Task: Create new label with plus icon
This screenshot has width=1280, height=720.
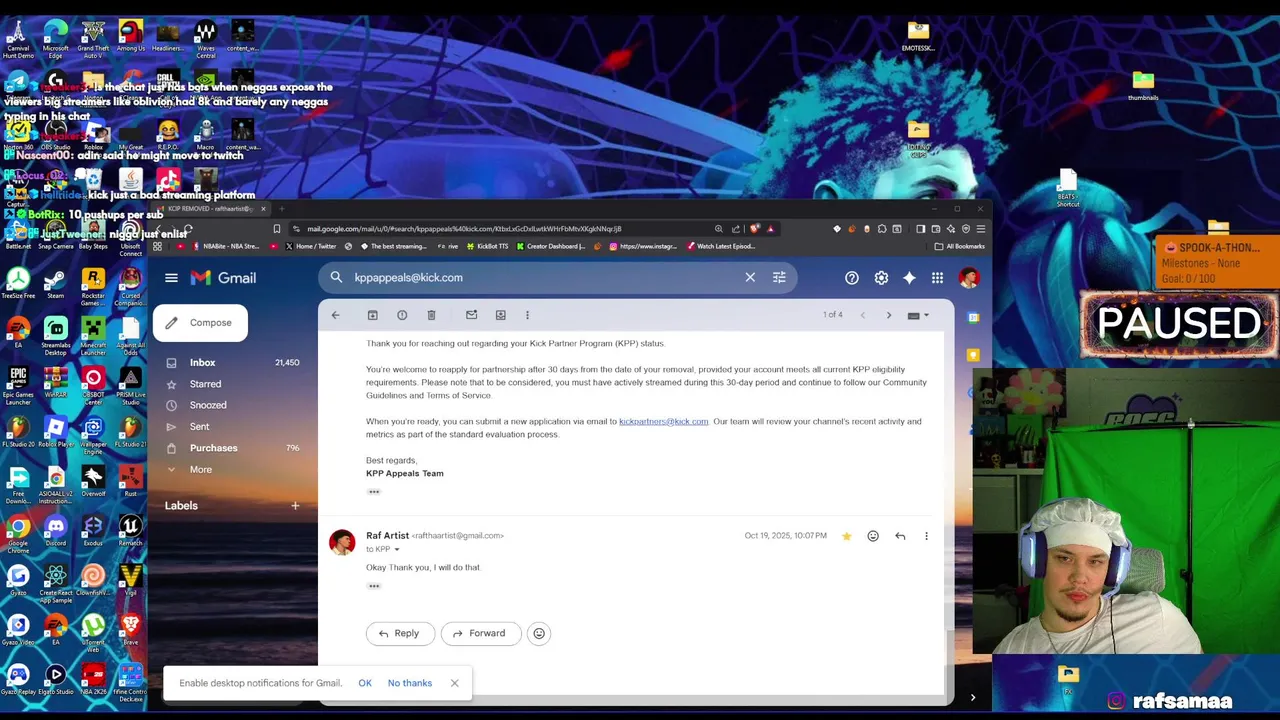Action: pos(295,506)
